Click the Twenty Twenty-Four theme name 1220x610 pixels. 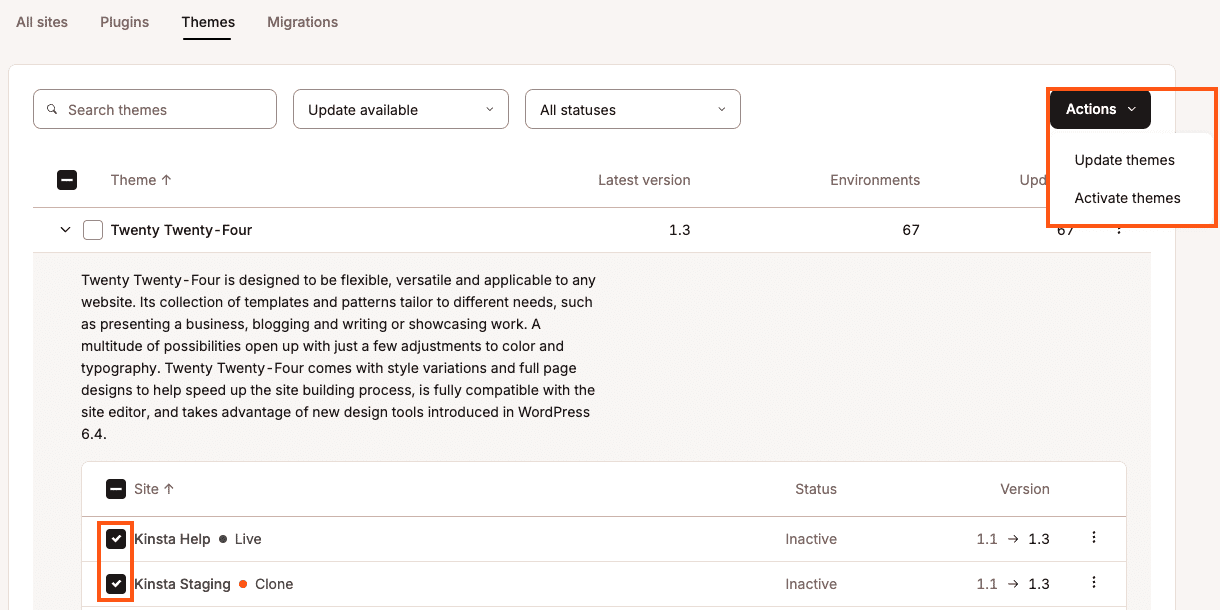tap(181, 230)
